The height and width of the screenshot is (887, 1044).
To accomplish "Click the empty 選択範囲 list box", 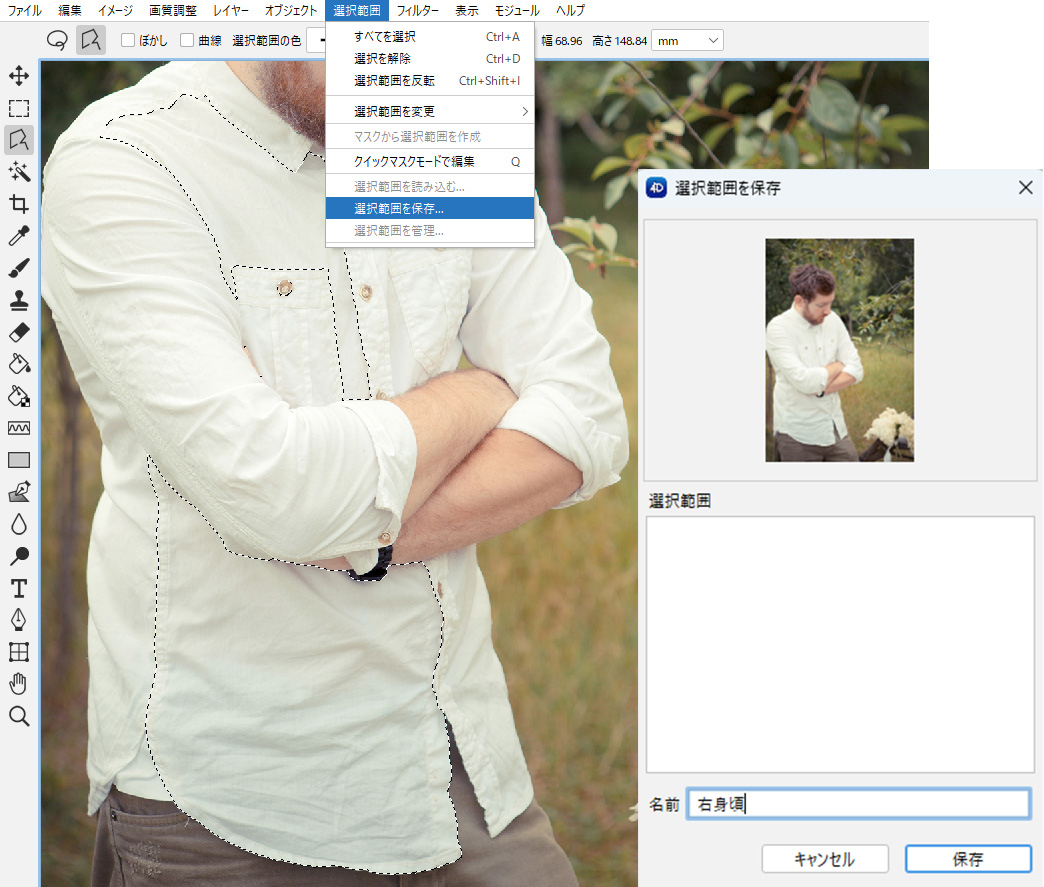I will coord(840,645).
